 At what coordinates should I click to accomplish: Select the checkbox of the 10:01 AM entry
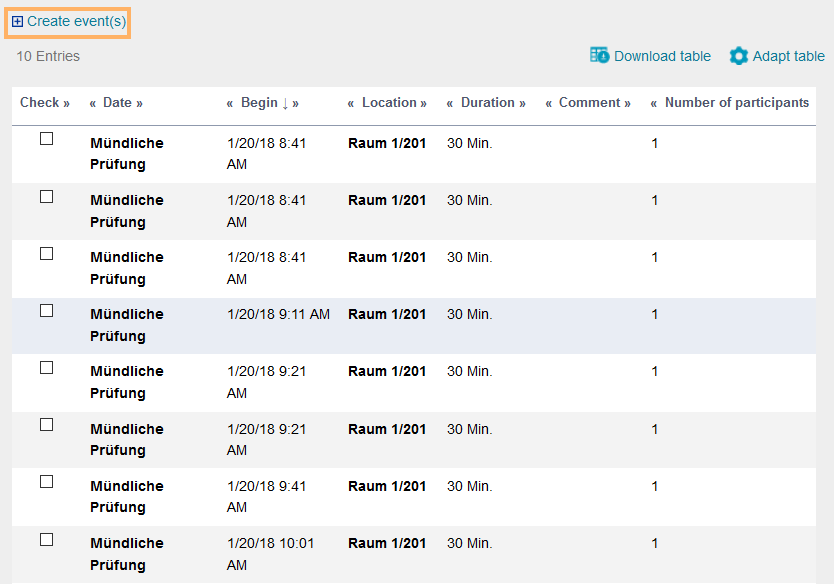coord(47,540)
